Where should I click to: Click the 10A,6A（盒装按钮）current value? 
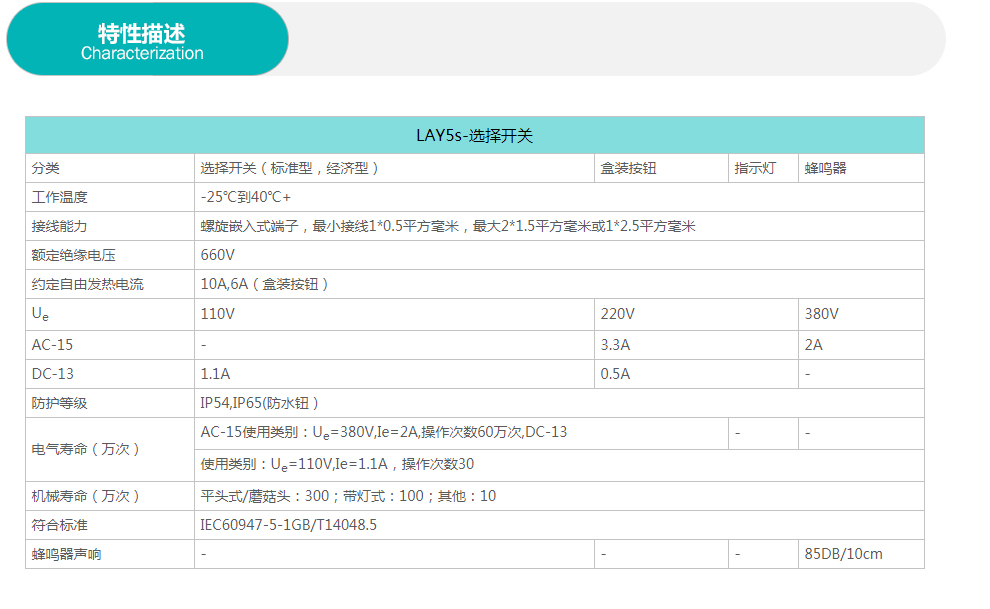[265, 284]
